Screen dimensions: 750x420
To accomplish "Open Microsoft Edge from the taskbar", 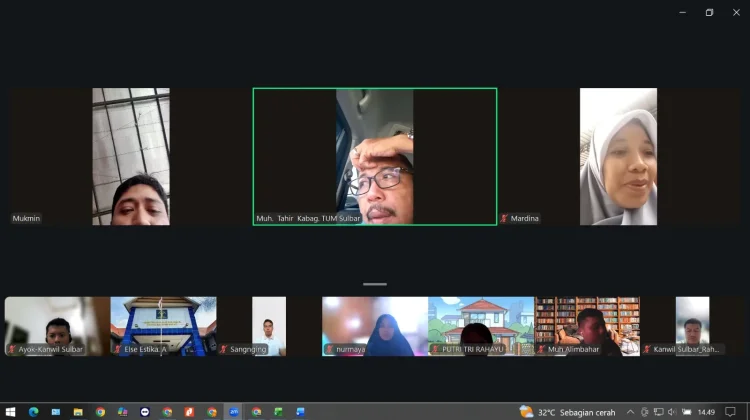I will click(33, 412).
